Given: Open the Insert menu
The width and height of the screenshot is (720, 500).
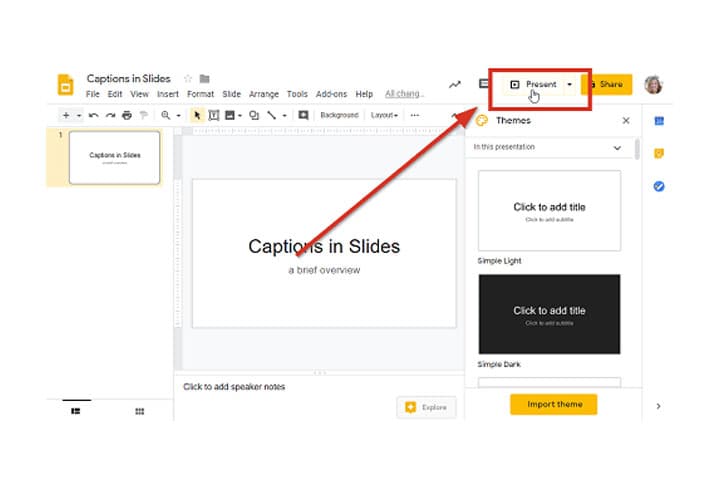Looking at the screenshot, I should coord(168,94).
